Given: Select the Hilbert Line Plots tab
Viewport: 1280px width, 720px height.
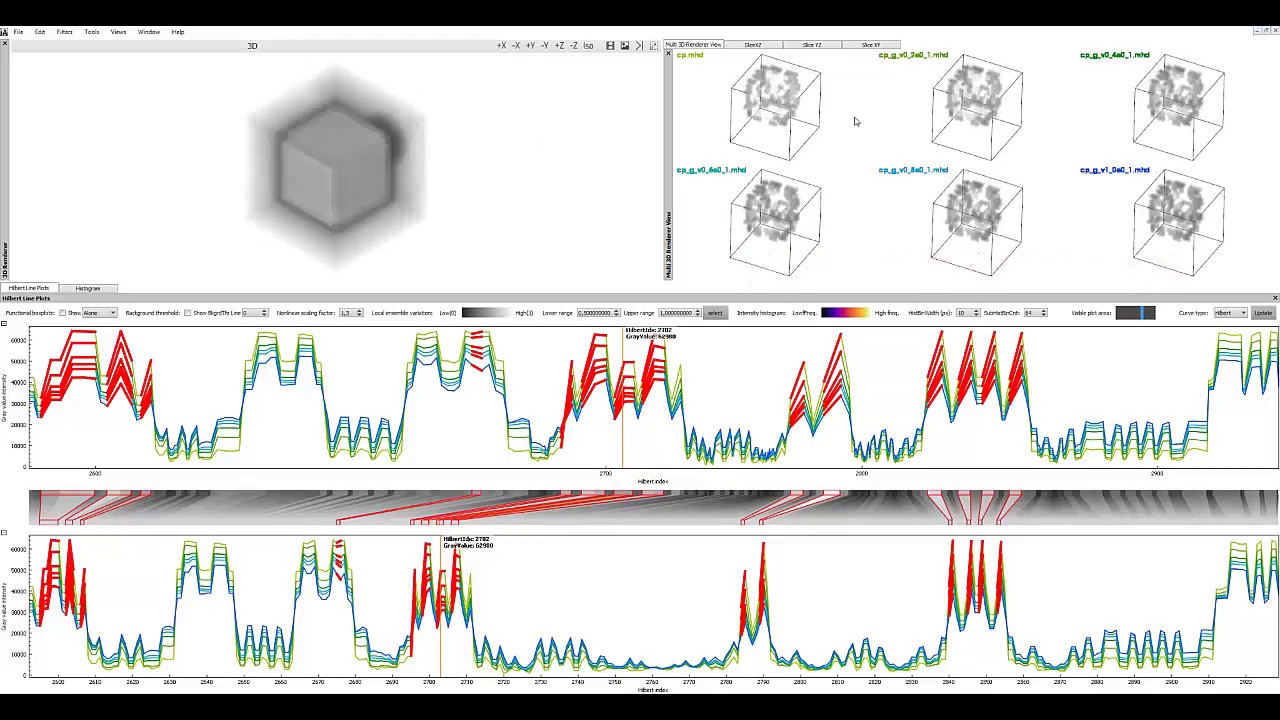Looking at the screenshot, I should pyautogui.click(x=29, y=288).
